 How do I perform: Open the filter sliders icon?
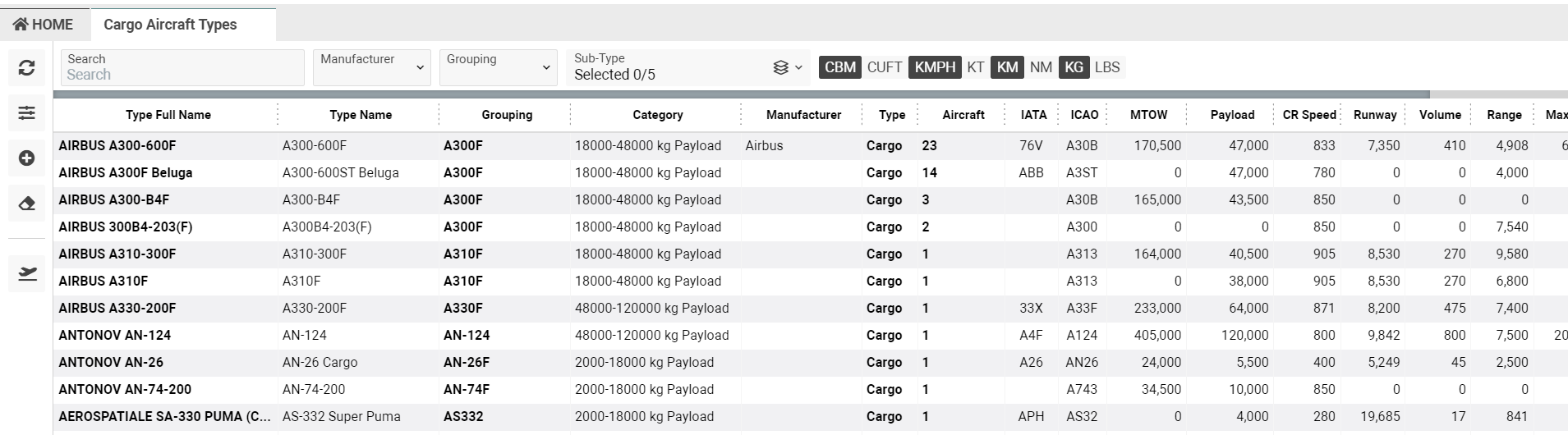(26, 113)
